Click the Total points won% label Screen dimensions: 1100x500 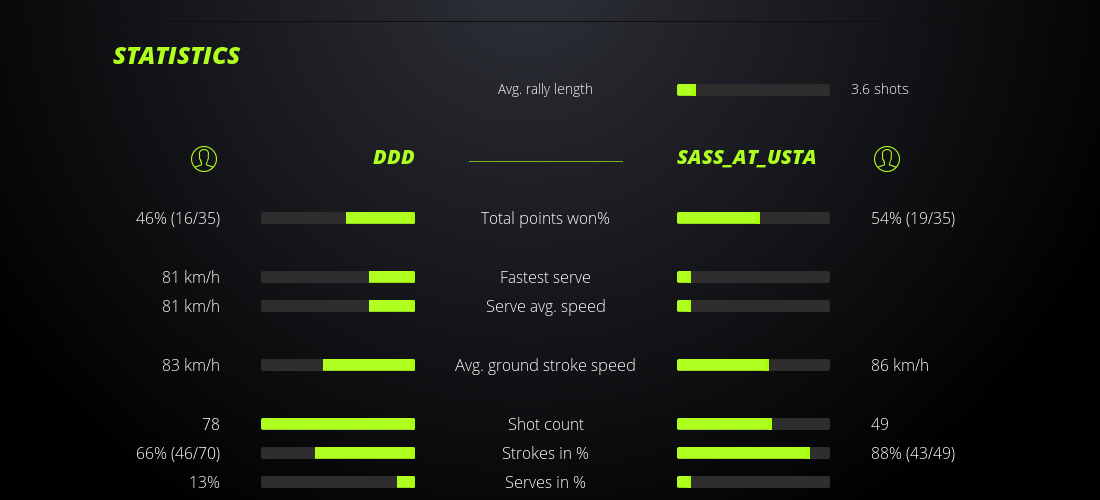click(545, 218)
